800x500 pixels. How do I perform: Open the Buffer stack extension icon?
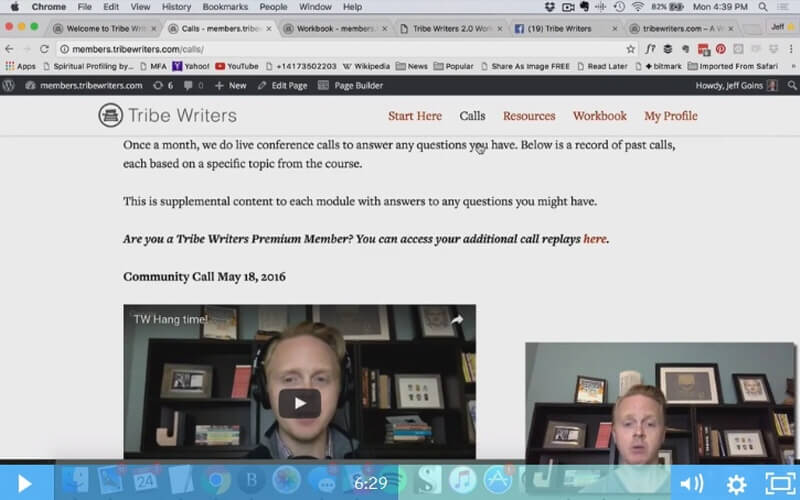click(667, 49)
